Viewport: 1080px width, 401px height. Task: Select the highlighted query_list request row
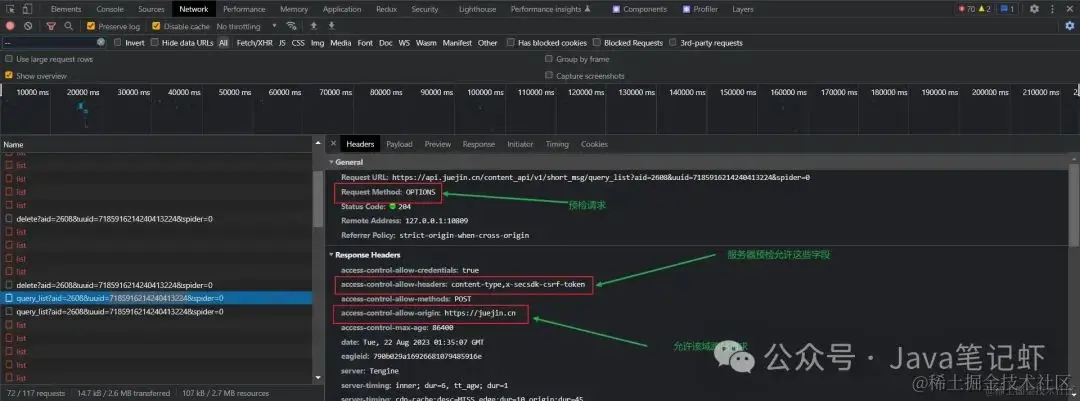coord(156,298)
